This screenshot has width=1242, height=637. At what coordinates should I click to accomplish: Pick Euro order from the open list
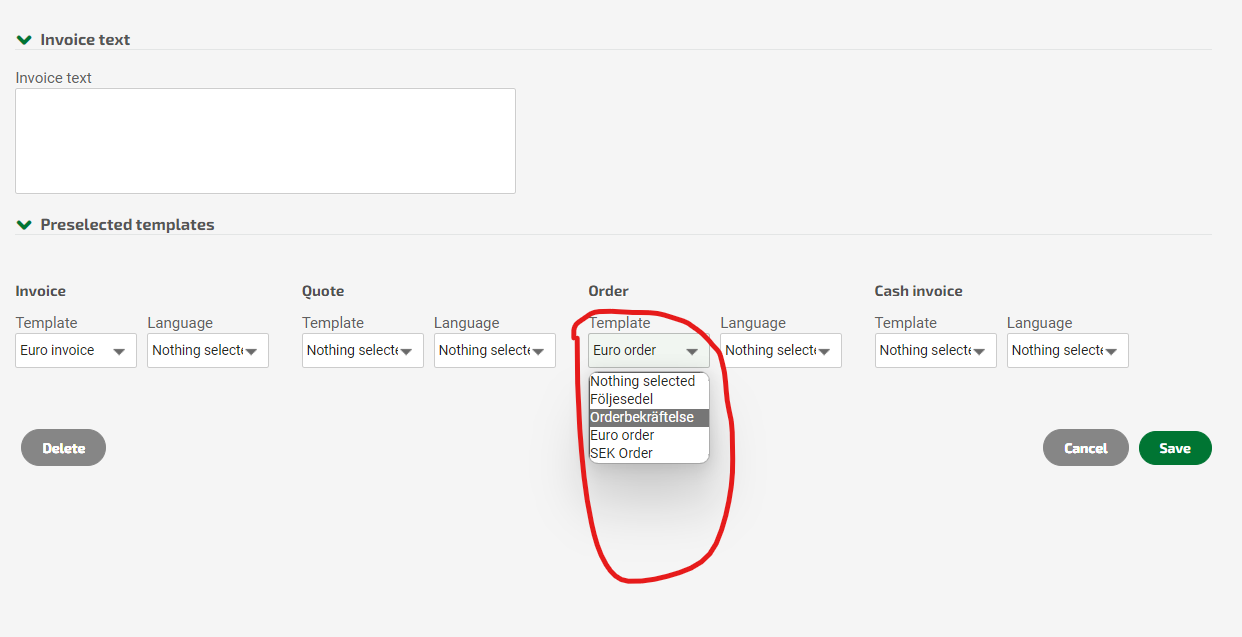(649, 435)
